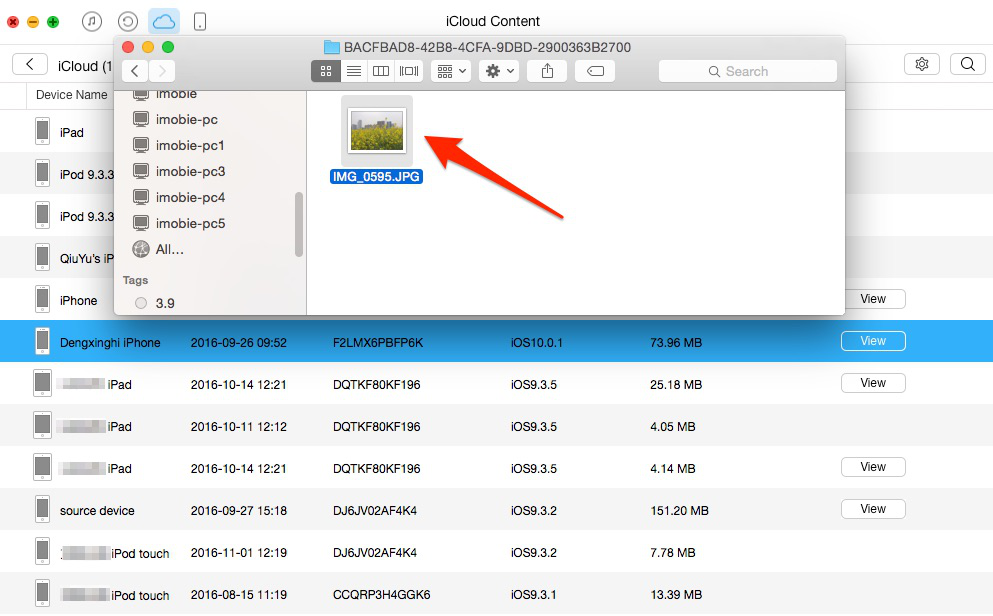Switch Finder to column view
The image size is (993, 616).
tap(381, 71)
